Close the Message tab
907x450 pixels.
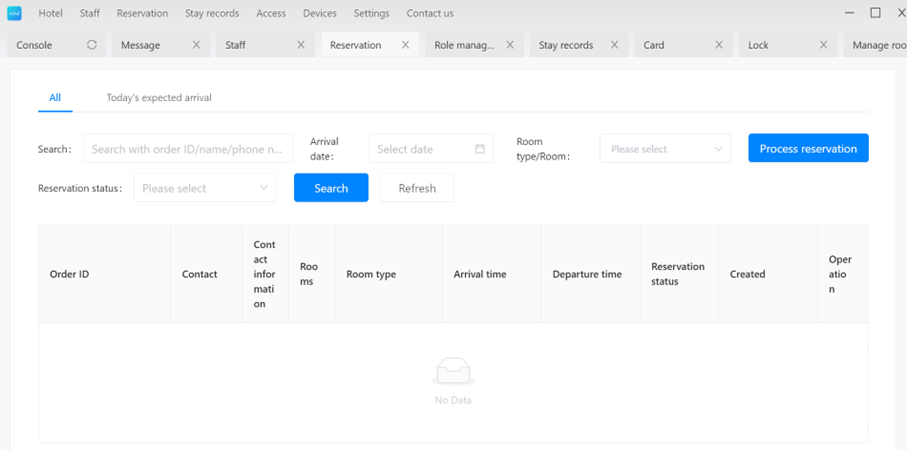pos(196,45)
